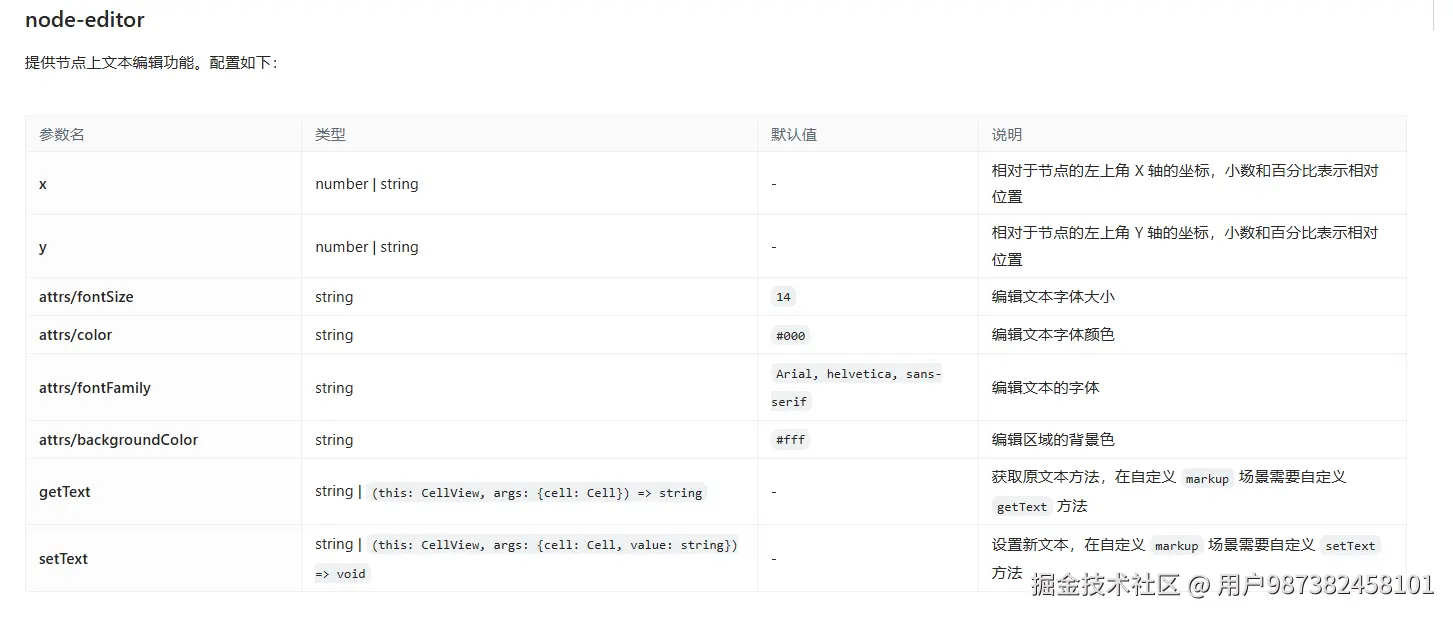Click the setText parameter name in first column
1453x617 pixels.
63,559
